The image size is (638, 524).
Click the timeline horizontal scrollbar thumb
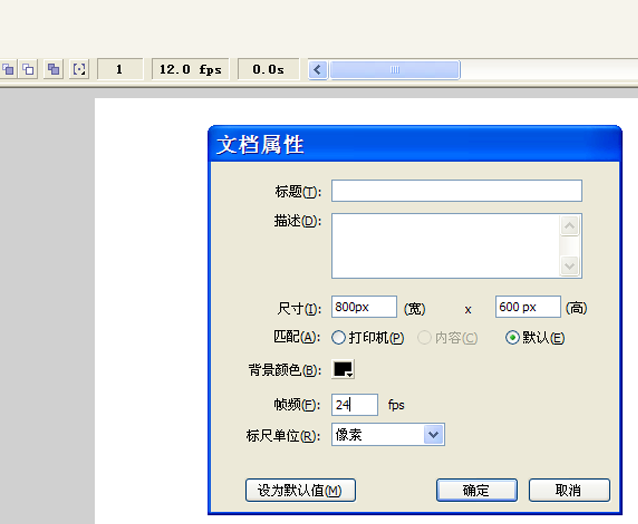pyautogui.click(x=395, y=70)
